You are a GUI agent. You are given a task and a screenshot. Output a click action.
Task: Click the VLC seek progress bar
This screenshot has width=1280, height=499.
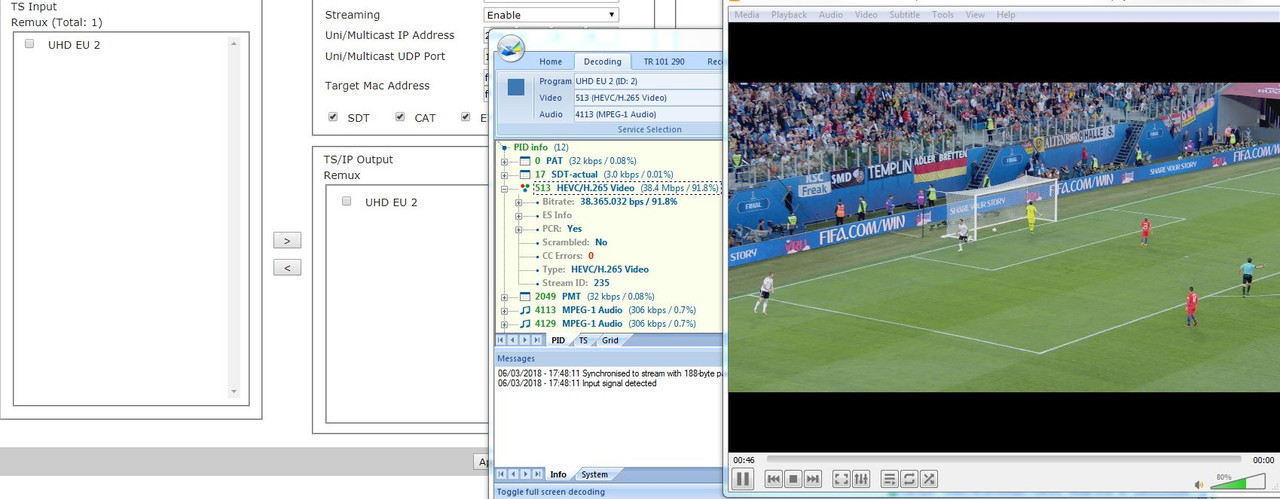(1004, 460)
